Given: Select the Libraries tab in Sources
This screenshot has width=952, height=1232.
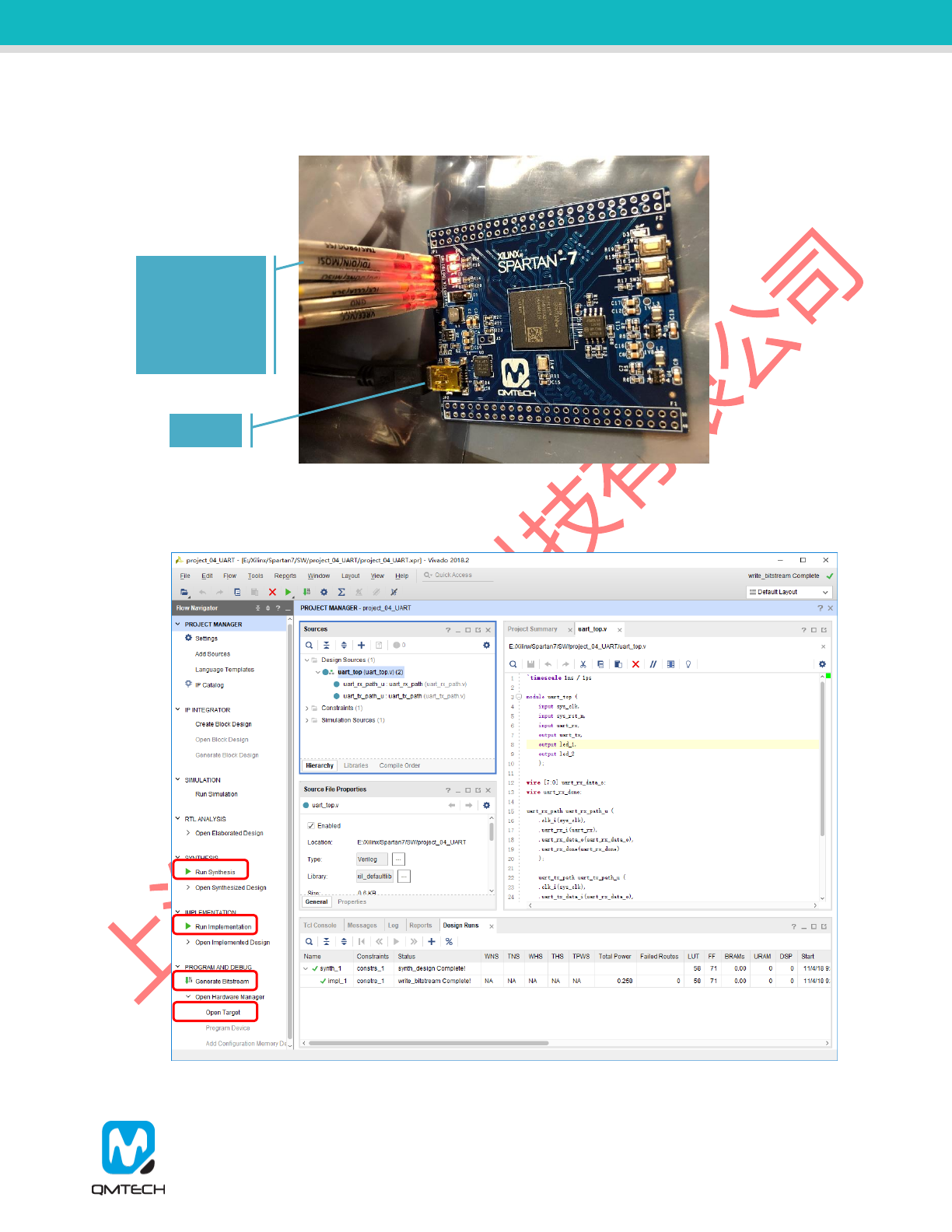Looking at the screenshot, I should tap(356, 765).
